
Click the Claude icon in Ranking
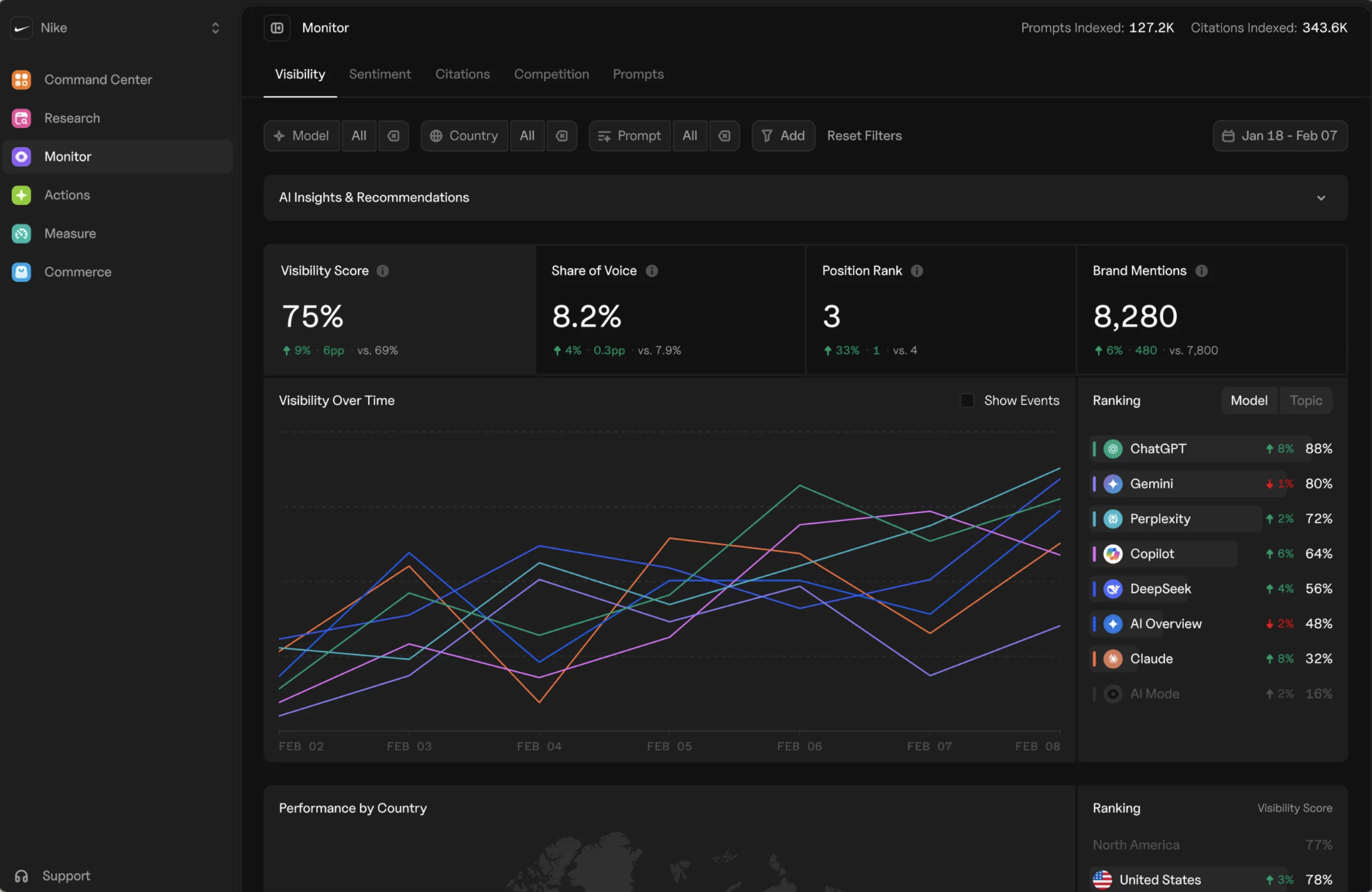[x=1113, y=659]
